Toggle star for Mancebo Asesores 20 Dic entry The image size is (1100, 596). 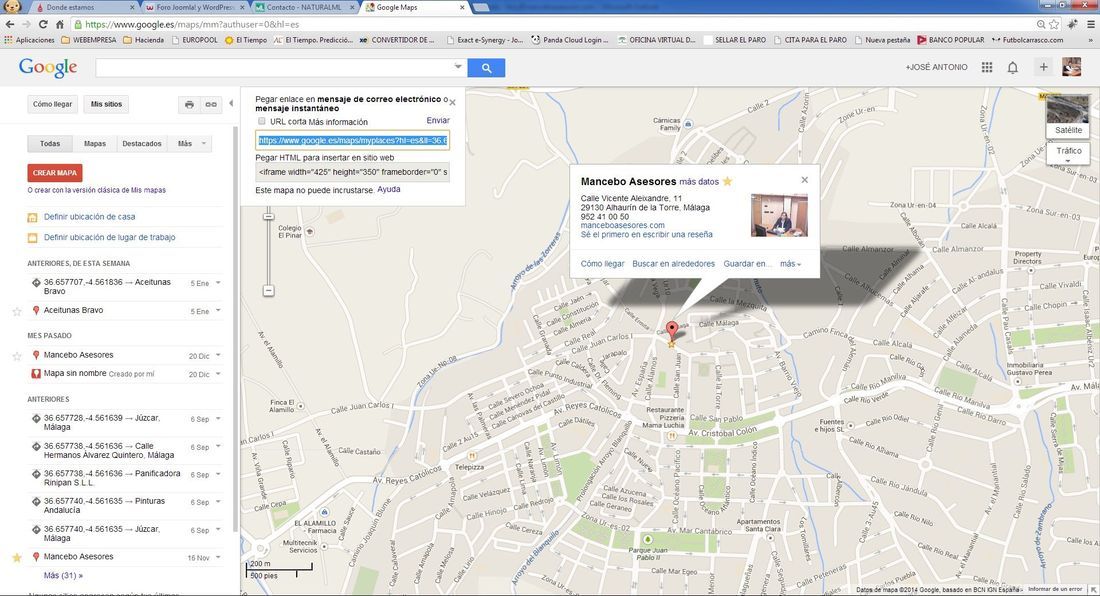(17, 355)
